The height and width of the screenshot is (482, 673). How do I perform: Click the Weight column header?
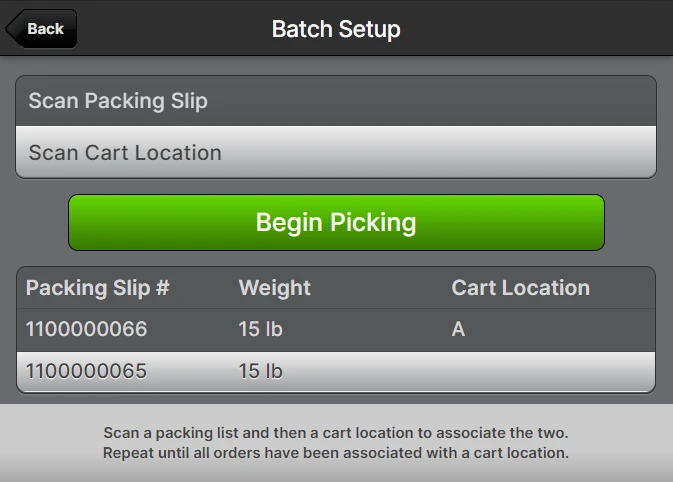275,288
